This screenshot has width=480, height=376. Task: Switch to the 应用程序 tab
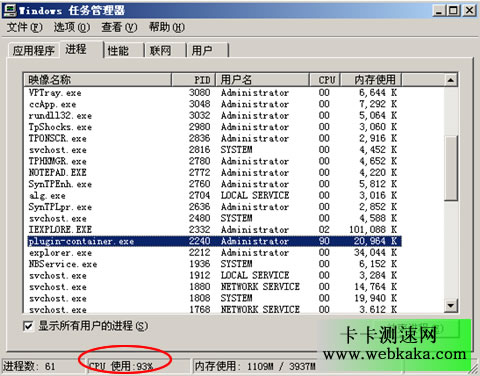pyautogui.click(x=33, y=51)
